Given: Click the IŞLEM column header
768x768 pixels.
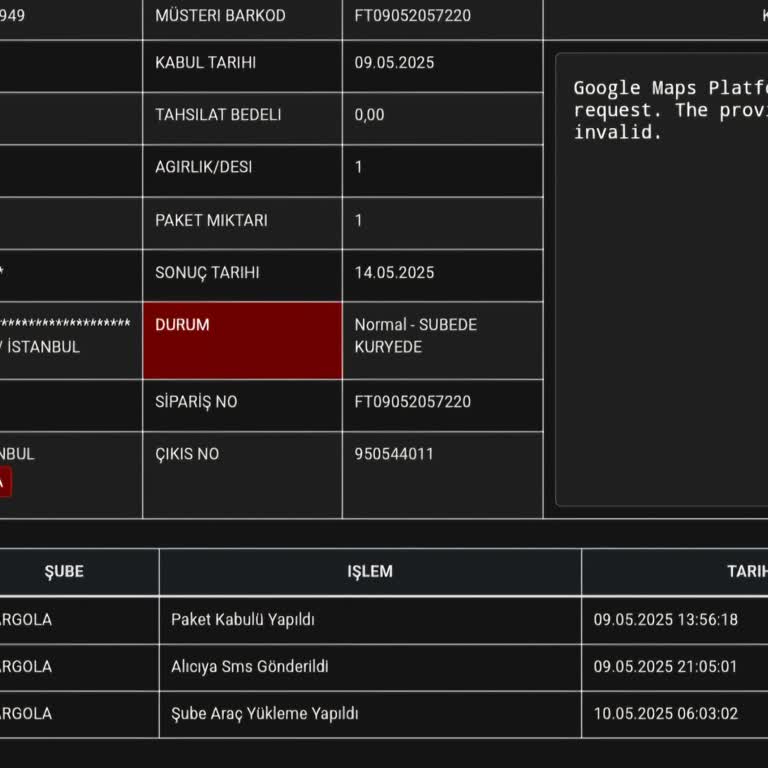Looking at the screenshot, I should pos(369,572).
